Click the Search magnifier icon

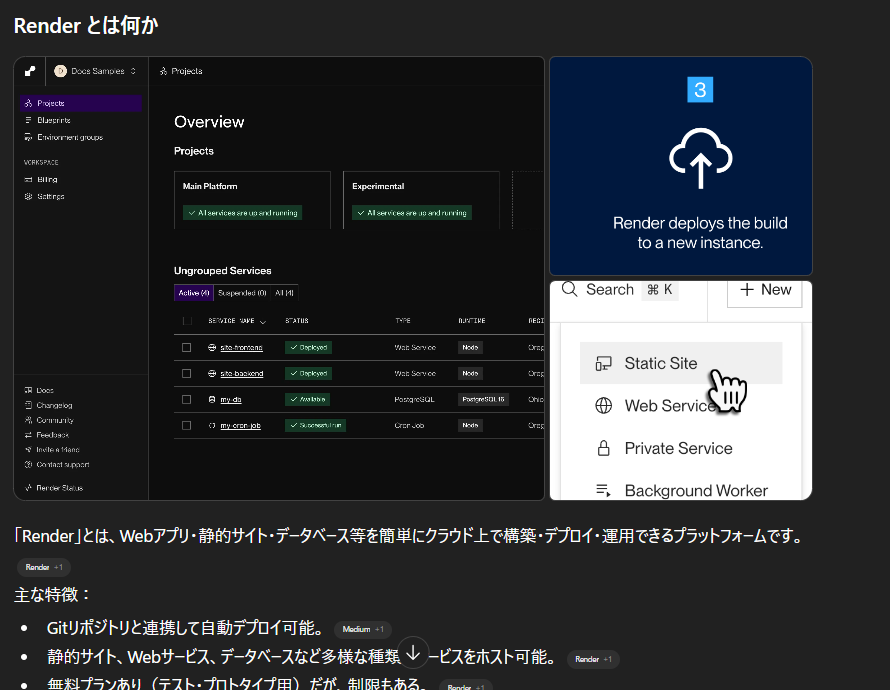tap(569, 289)
